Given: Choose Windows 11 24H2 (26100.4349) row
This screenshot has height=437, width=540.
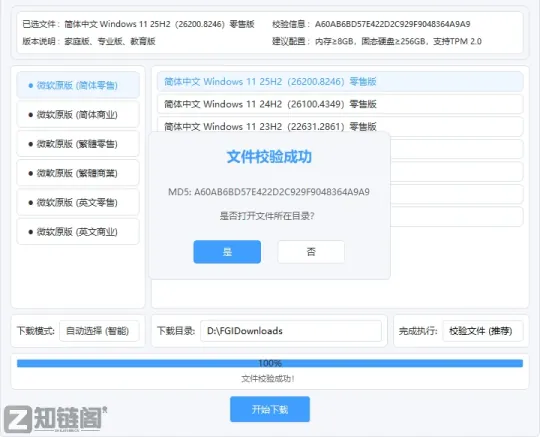Looking at the screenshot, I should click(x=340, y=104).
